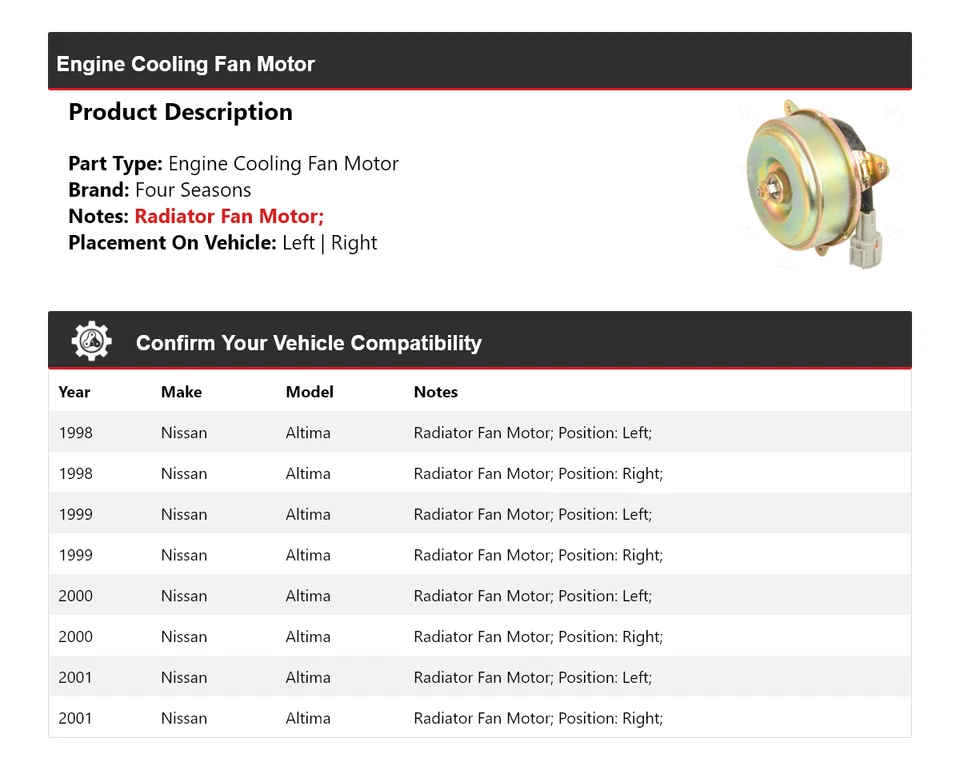Select the 2000 Altima Position Right row

click(479, 637)
